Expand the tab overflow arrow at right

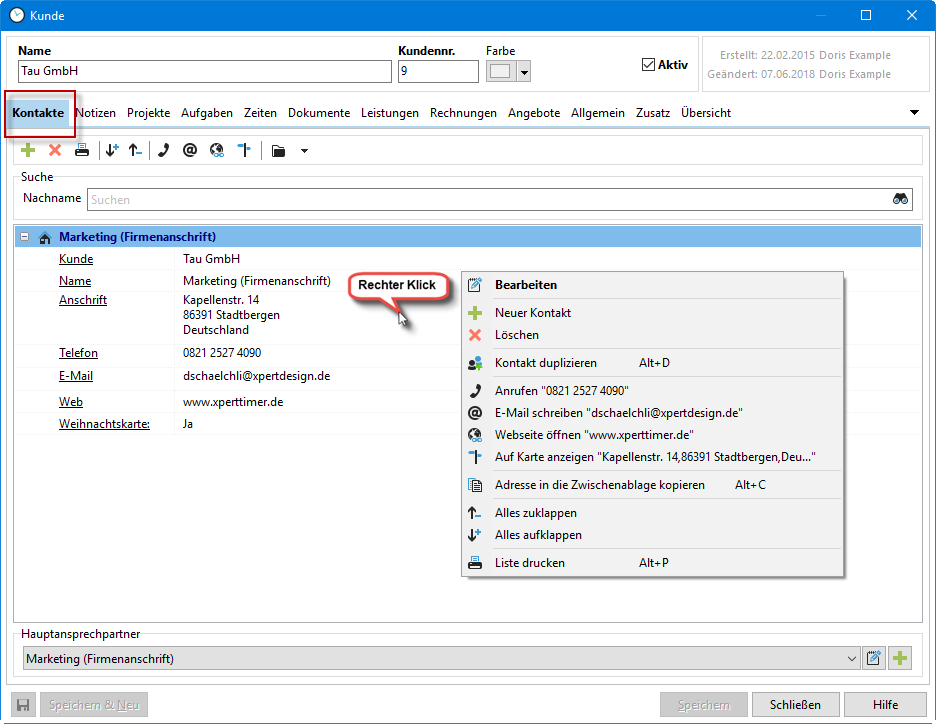pos(914,113)
